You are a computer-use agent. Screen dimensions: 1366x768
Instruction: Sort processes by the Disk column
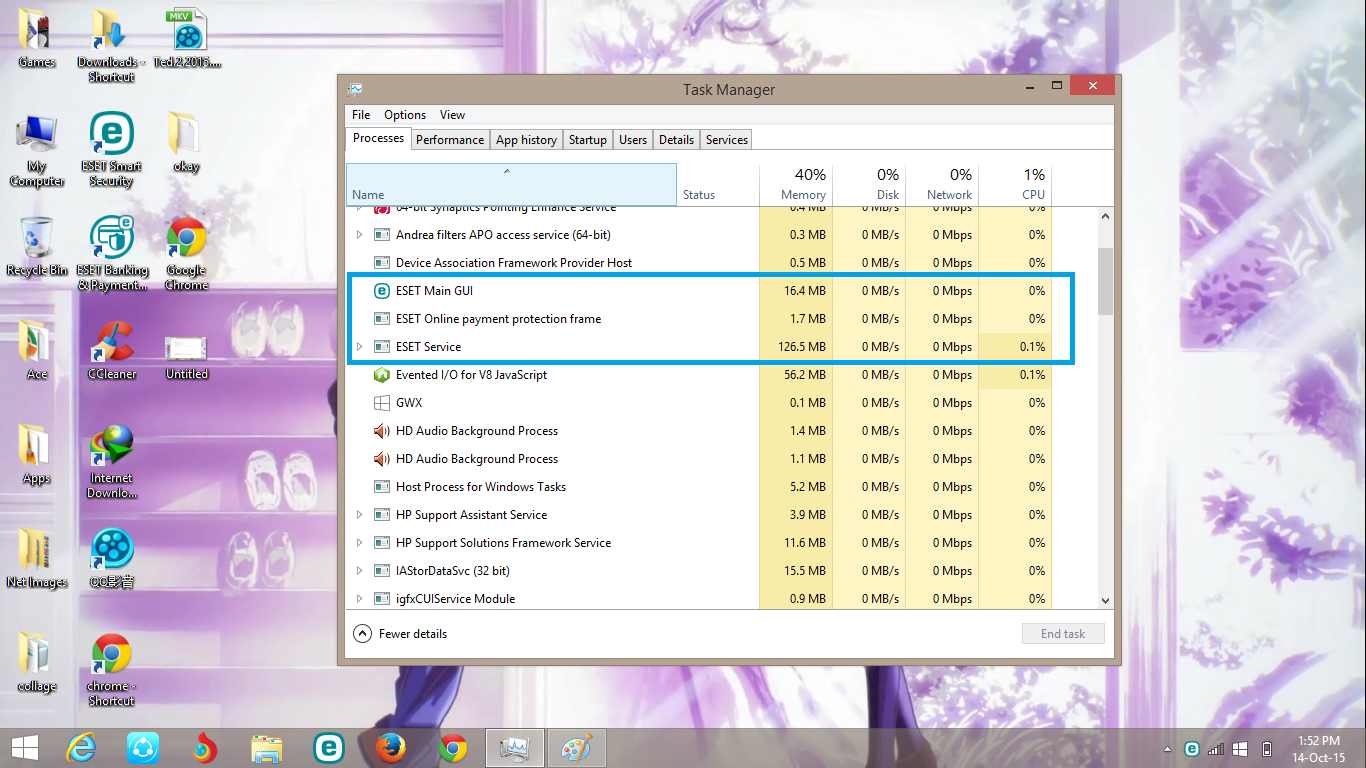pyautogui.click(x=869, y=185)
